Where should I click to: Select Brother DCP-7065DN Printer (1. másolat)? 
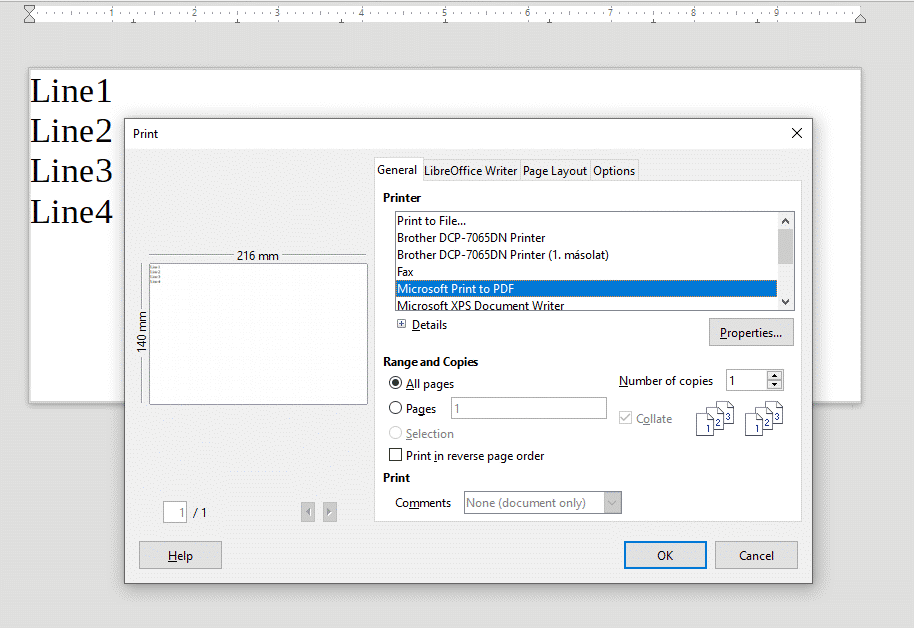[x=586, y=255]
